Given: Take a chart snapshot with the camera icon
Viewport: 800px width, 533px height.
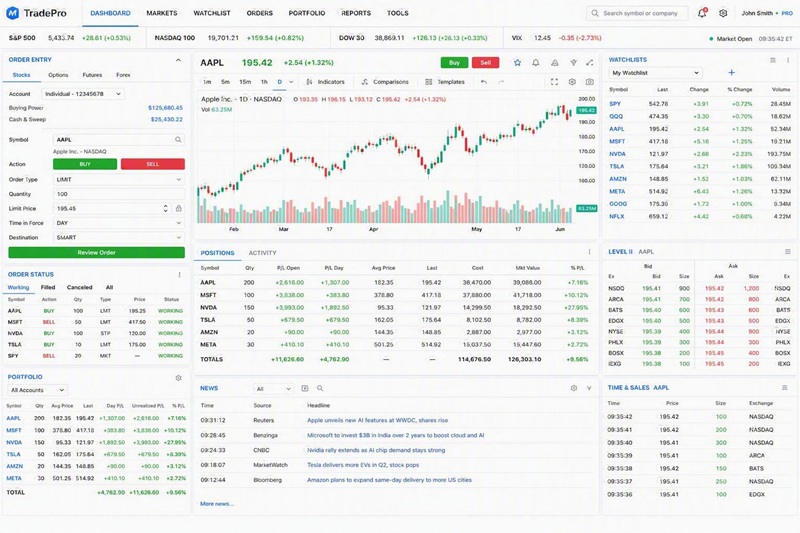Looking at the screenshot, I should (x=589, y=82).
